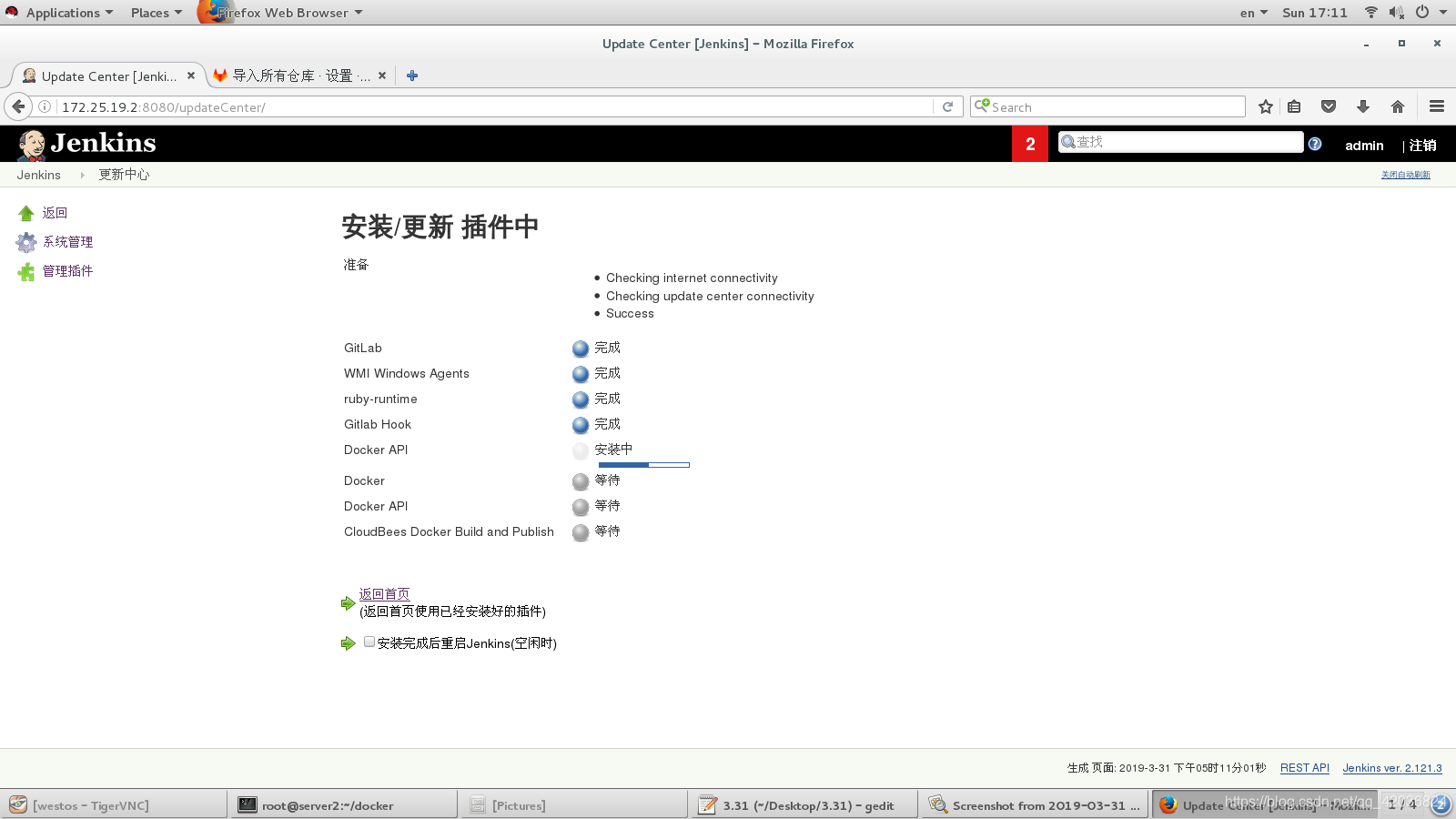Click the Jenkins logo in header
Screen dimensions: 1456x819
point(86,144)
